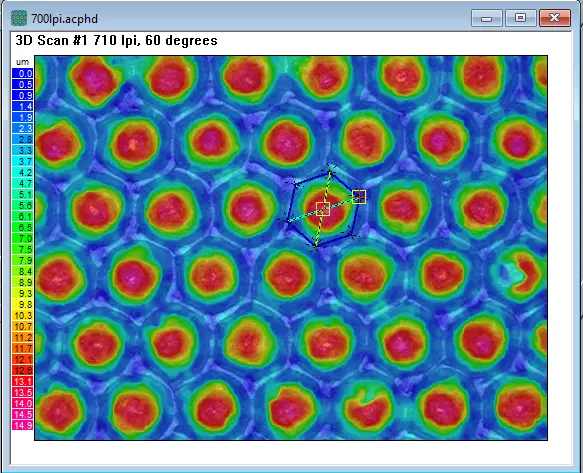This screenshot has height=473, width=583.
Task: Choose the 9.8 yellow legend swatch
Action: (22, 305)
